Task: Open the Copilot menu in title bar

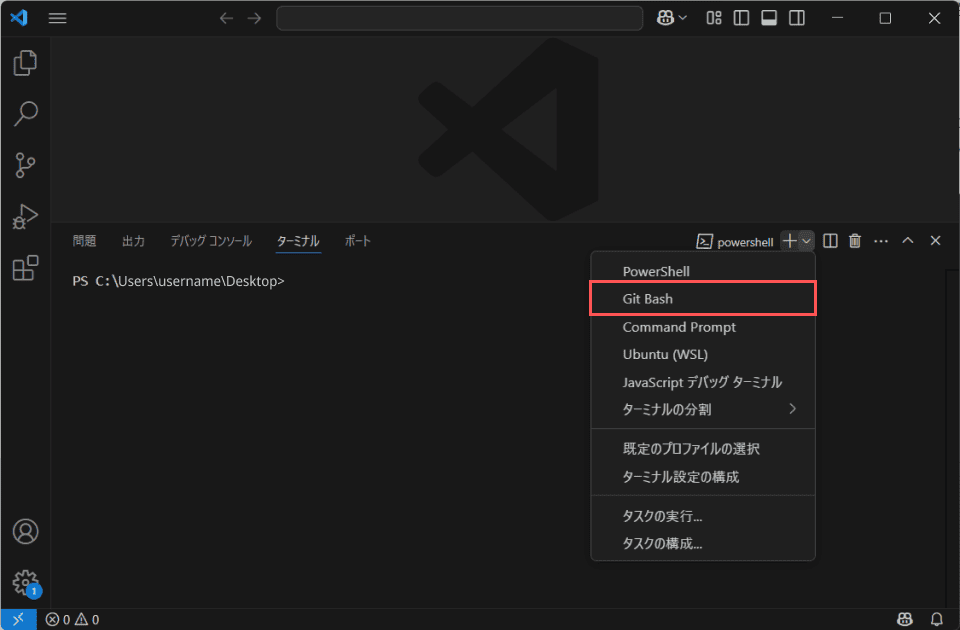Action: [x=672, y=18]
